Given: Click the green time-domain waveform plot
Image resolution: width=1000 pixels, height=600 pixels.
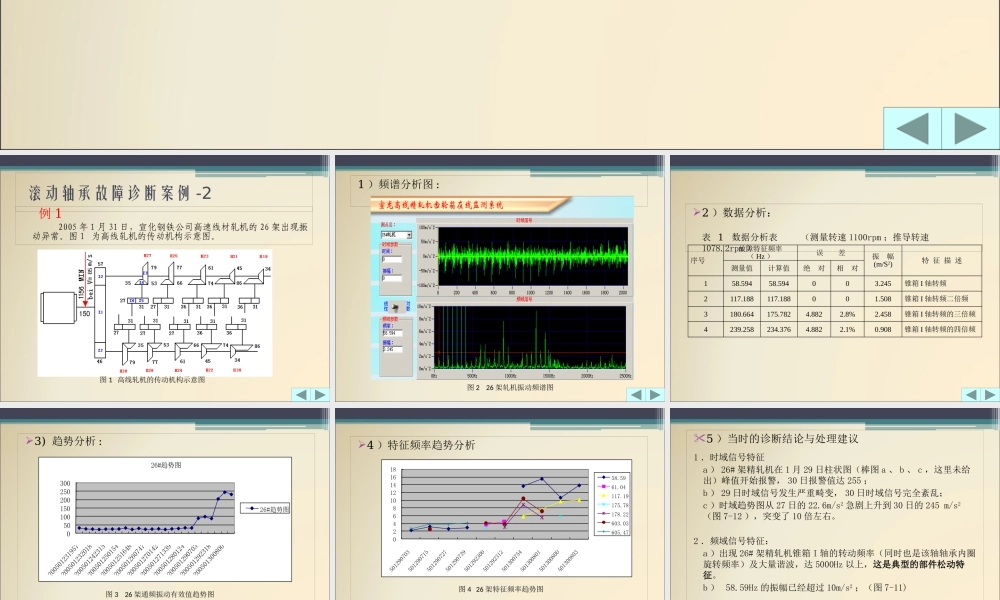Looking at the screenshot, I should [x=533, y=256].
